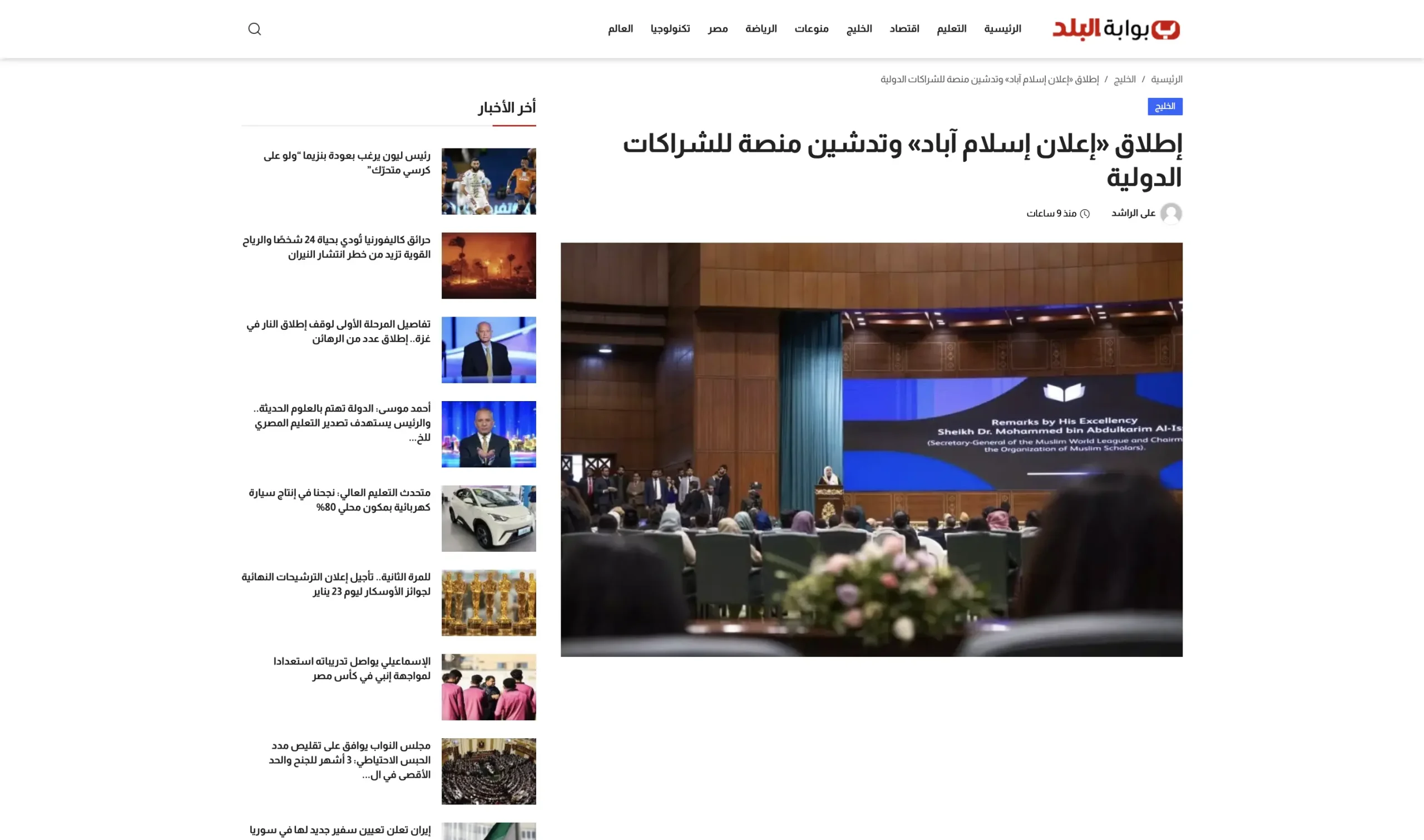
Task: Open the منوعات menu item
Action: tap(812, 29)
